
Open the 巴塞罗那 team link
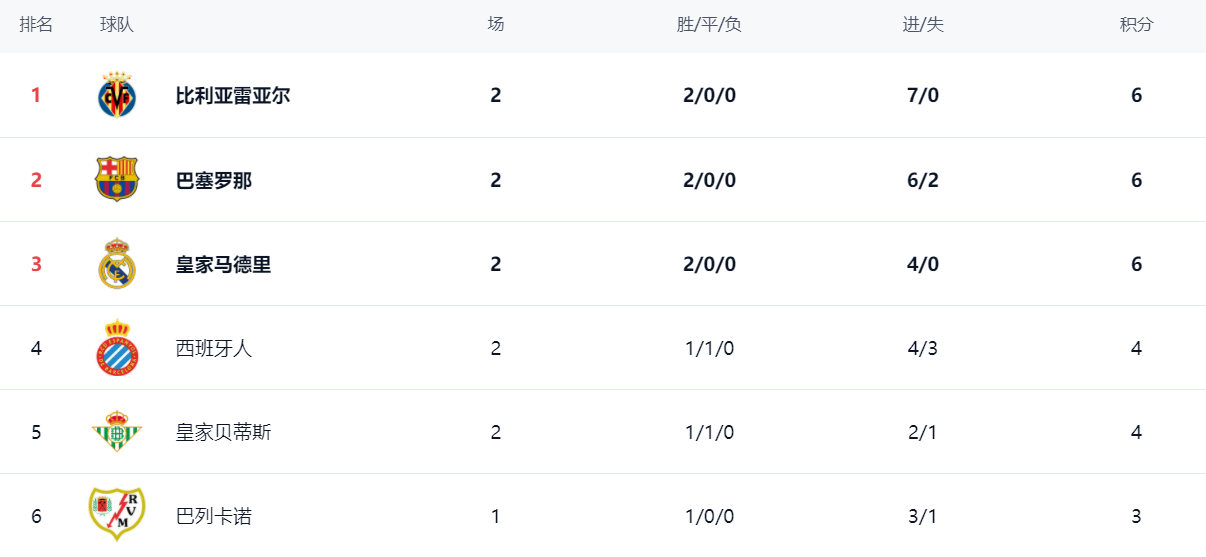(x=214, y=180)
